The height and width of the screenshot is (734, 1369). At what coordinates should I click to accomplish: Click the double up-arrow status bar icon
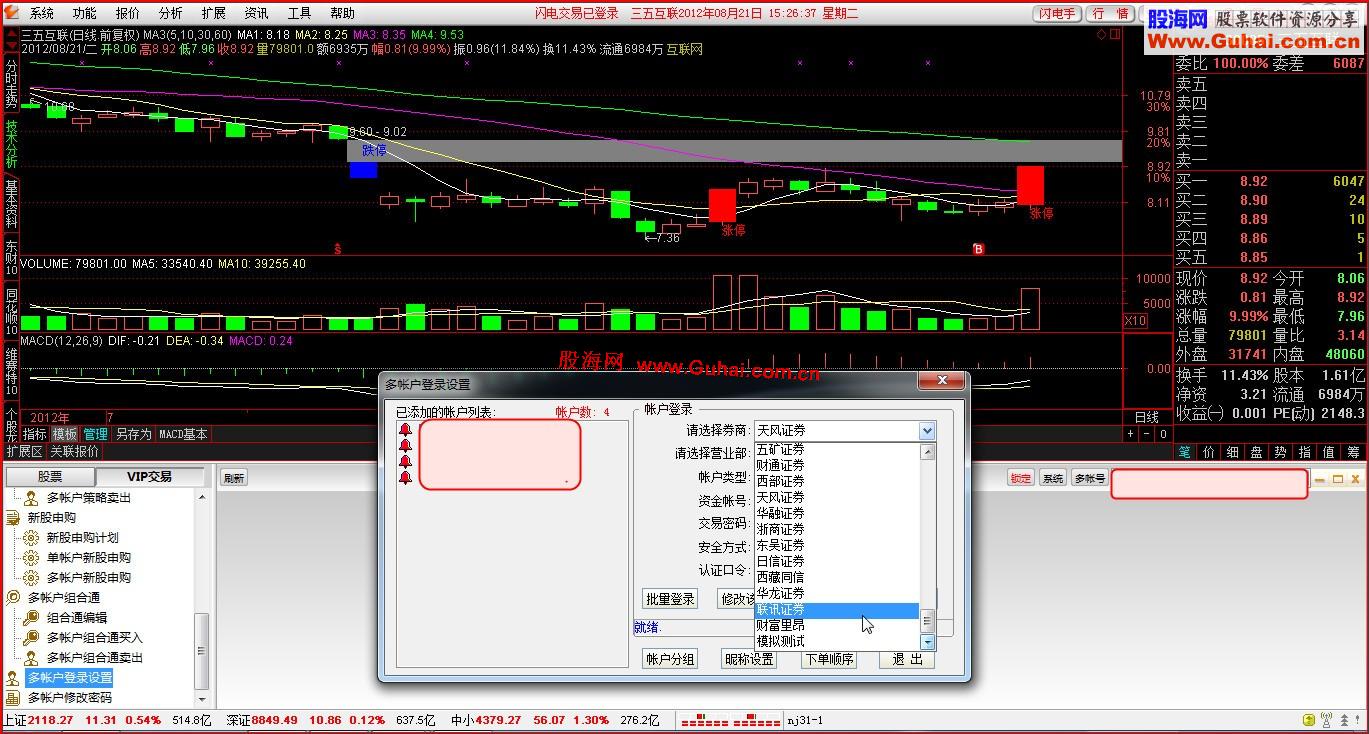(x=1344, y=720)
